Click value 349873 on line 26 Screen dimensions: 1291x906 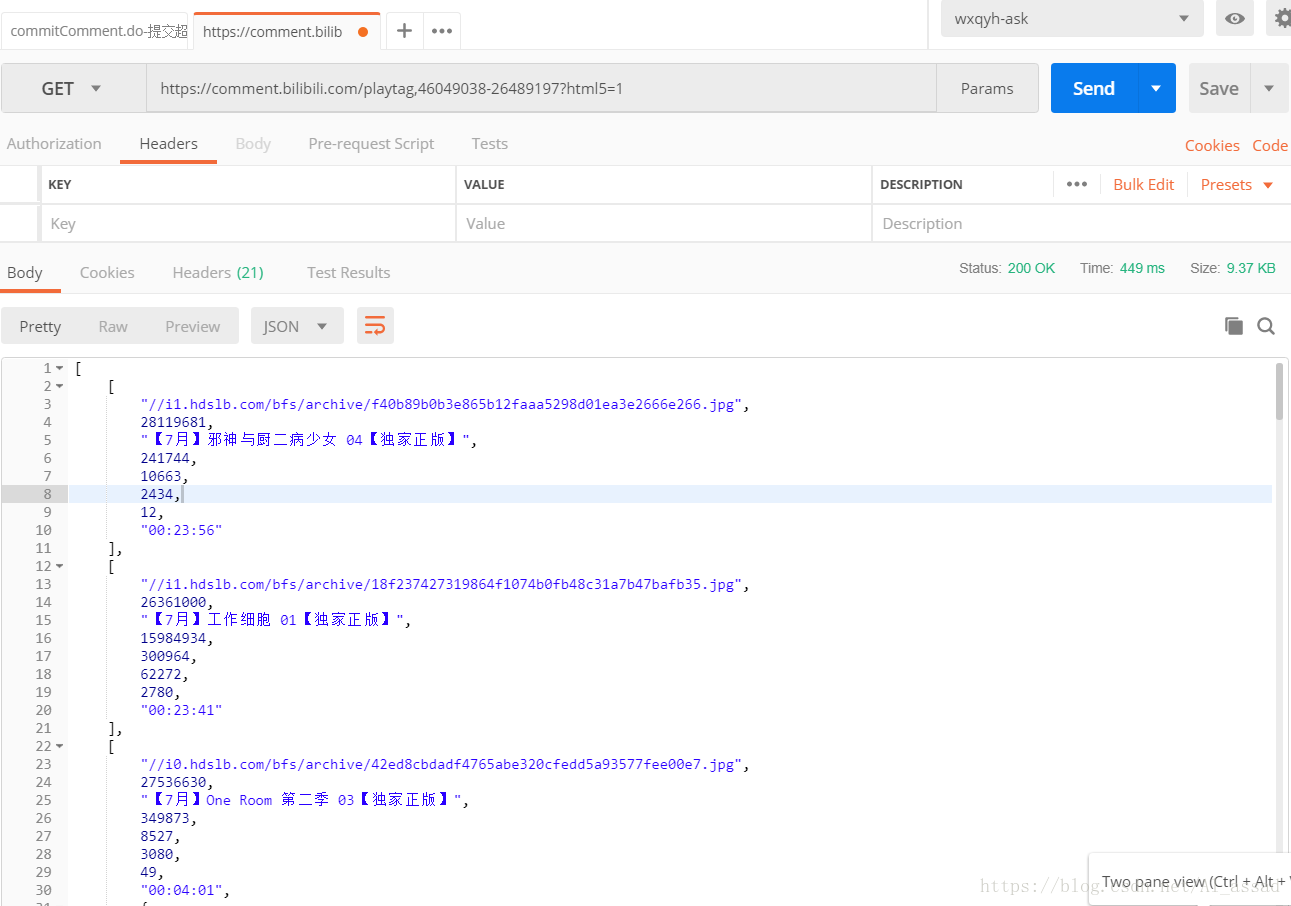(165, 818)
